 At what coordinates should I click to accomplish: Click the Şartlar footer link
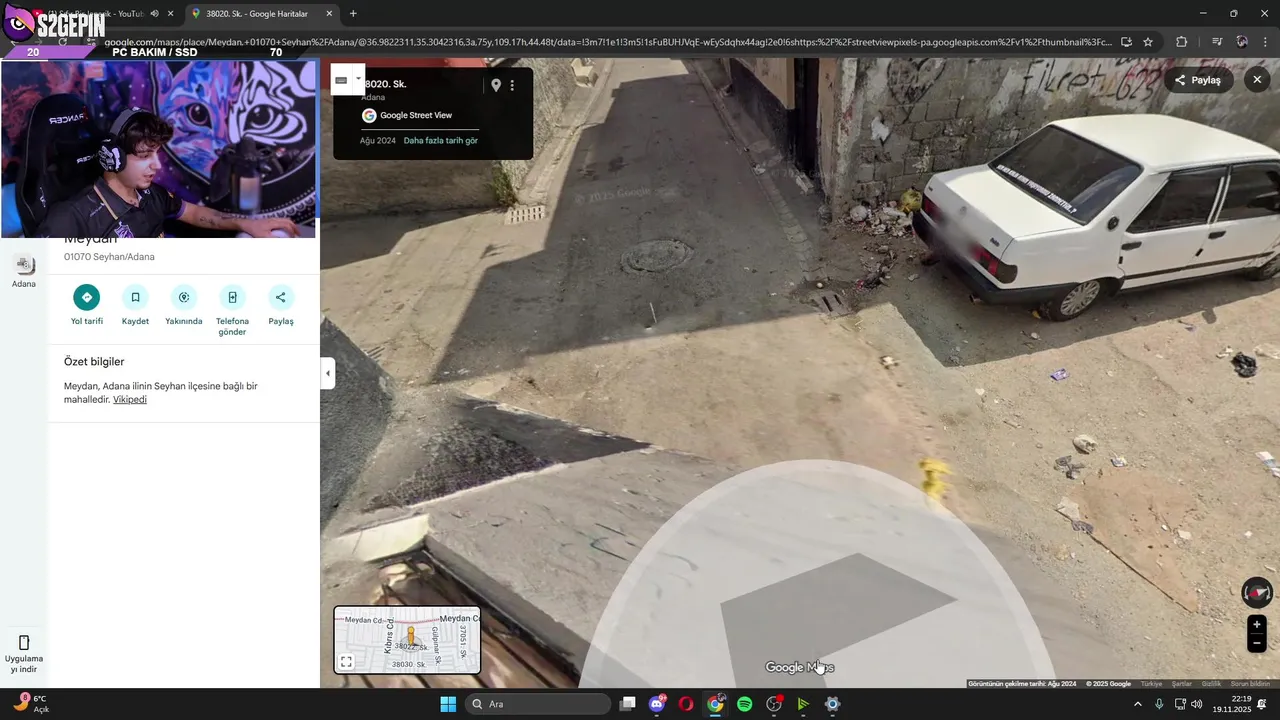pyautogui.click(x=1182, y=684)
